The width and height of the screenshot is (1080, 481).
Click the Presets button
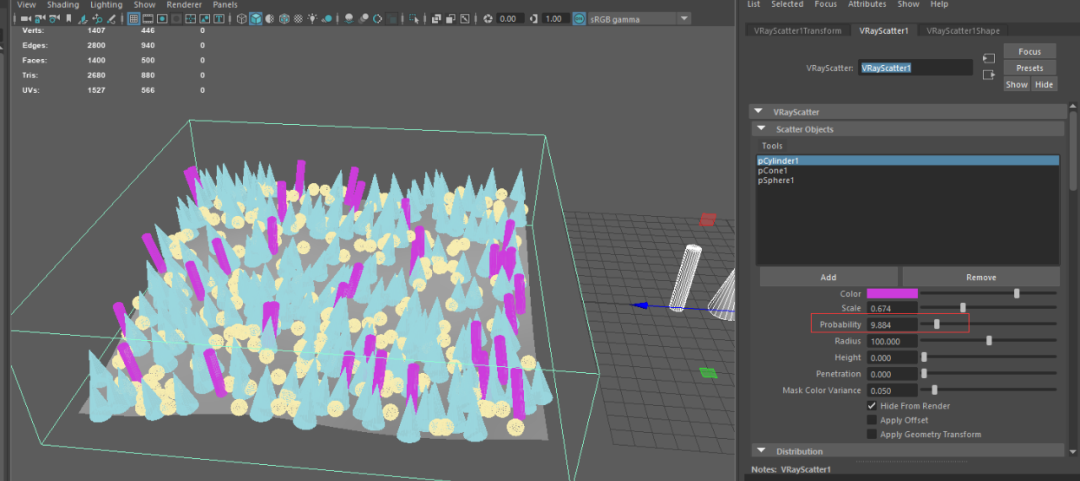[1029, 68]
